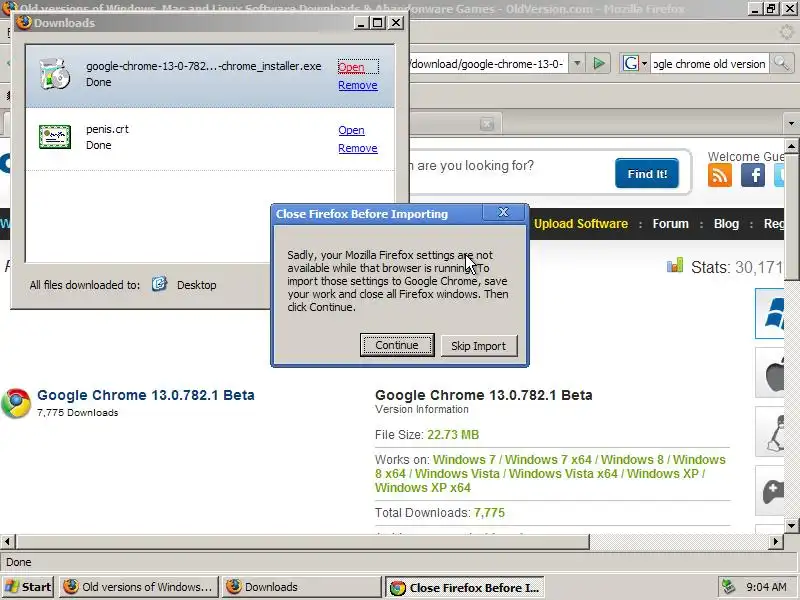Open the address bar history dropdown

pos(577,64)
